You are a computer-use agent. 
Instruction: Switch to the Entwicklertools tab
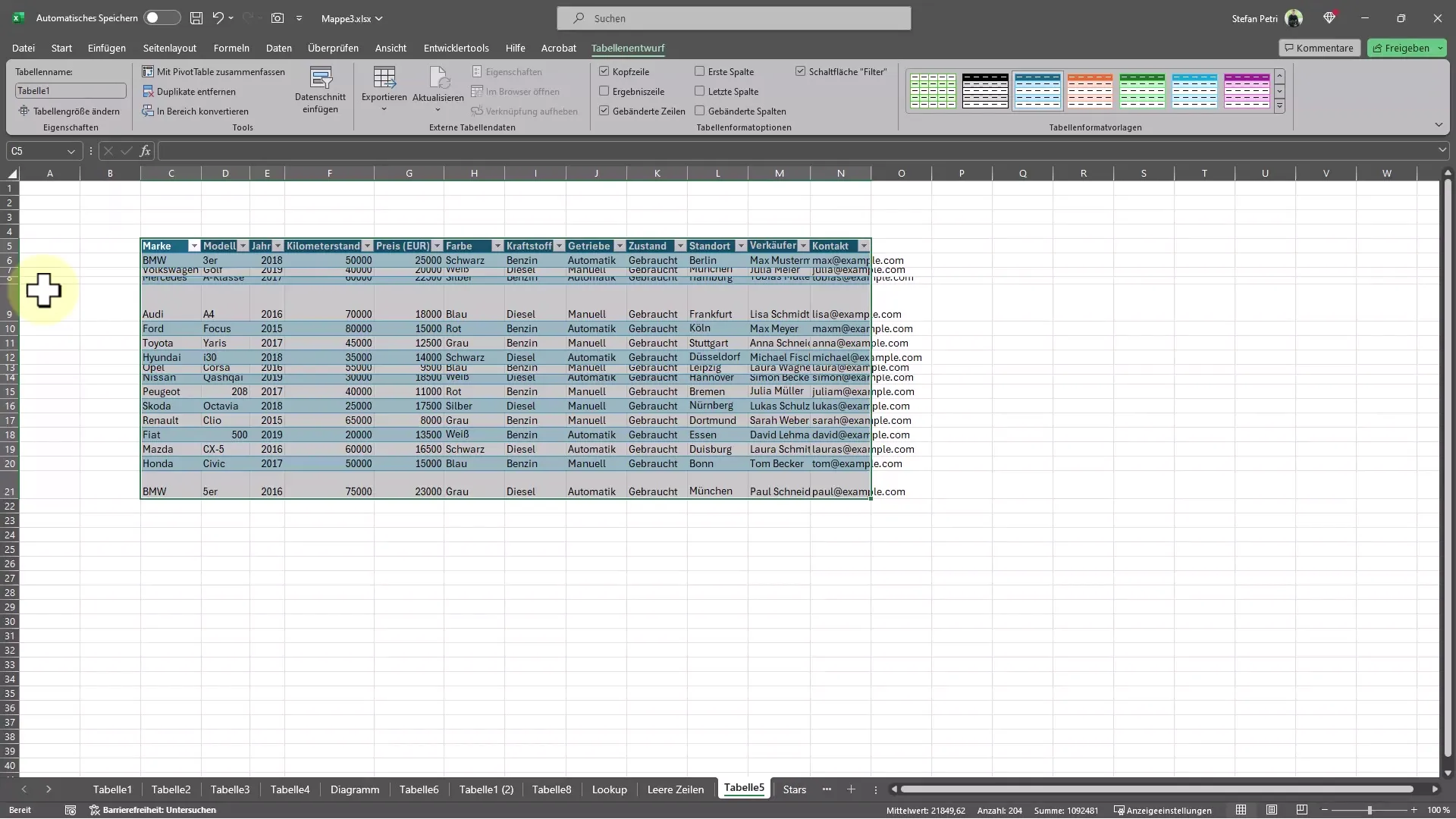(457, 48)
